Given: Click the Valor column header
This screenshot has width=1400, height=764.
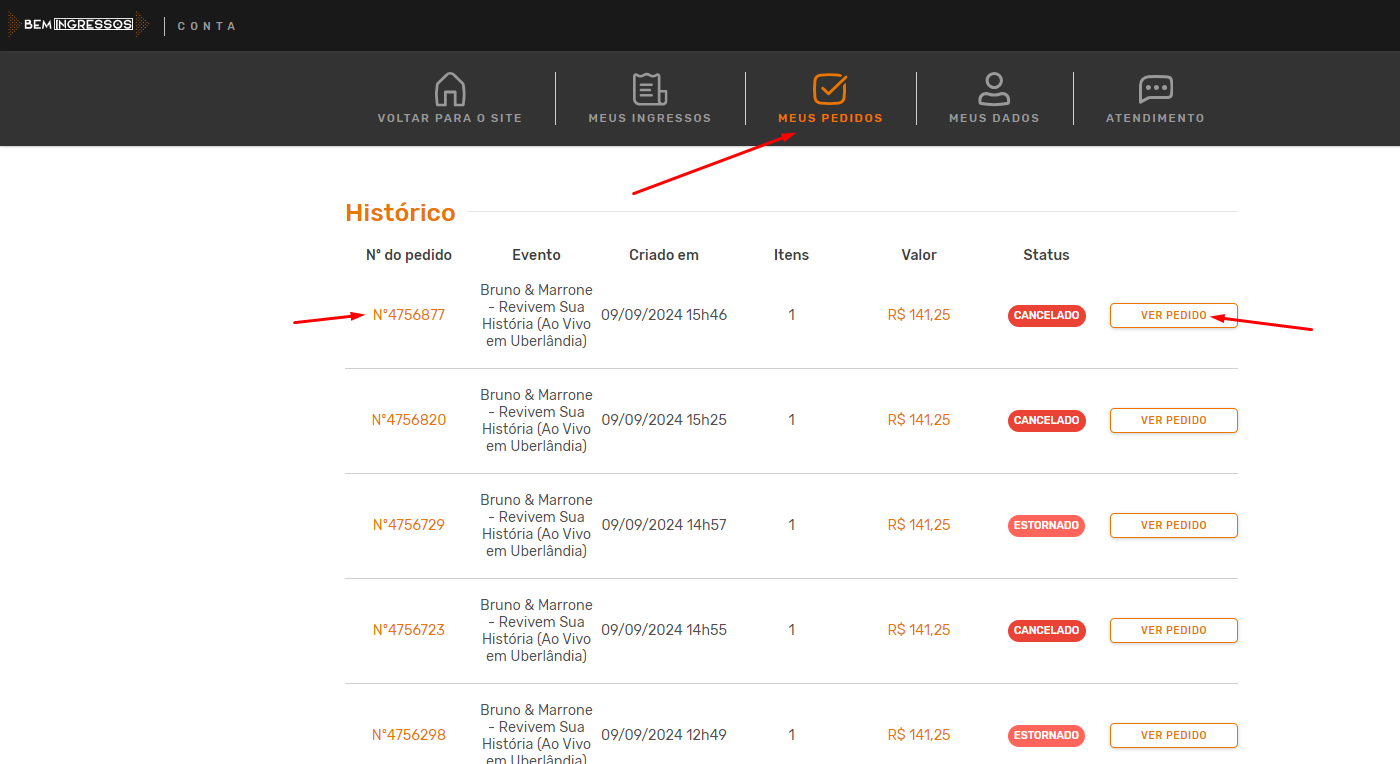Looking at the screenshot, I should pos(919,255).
